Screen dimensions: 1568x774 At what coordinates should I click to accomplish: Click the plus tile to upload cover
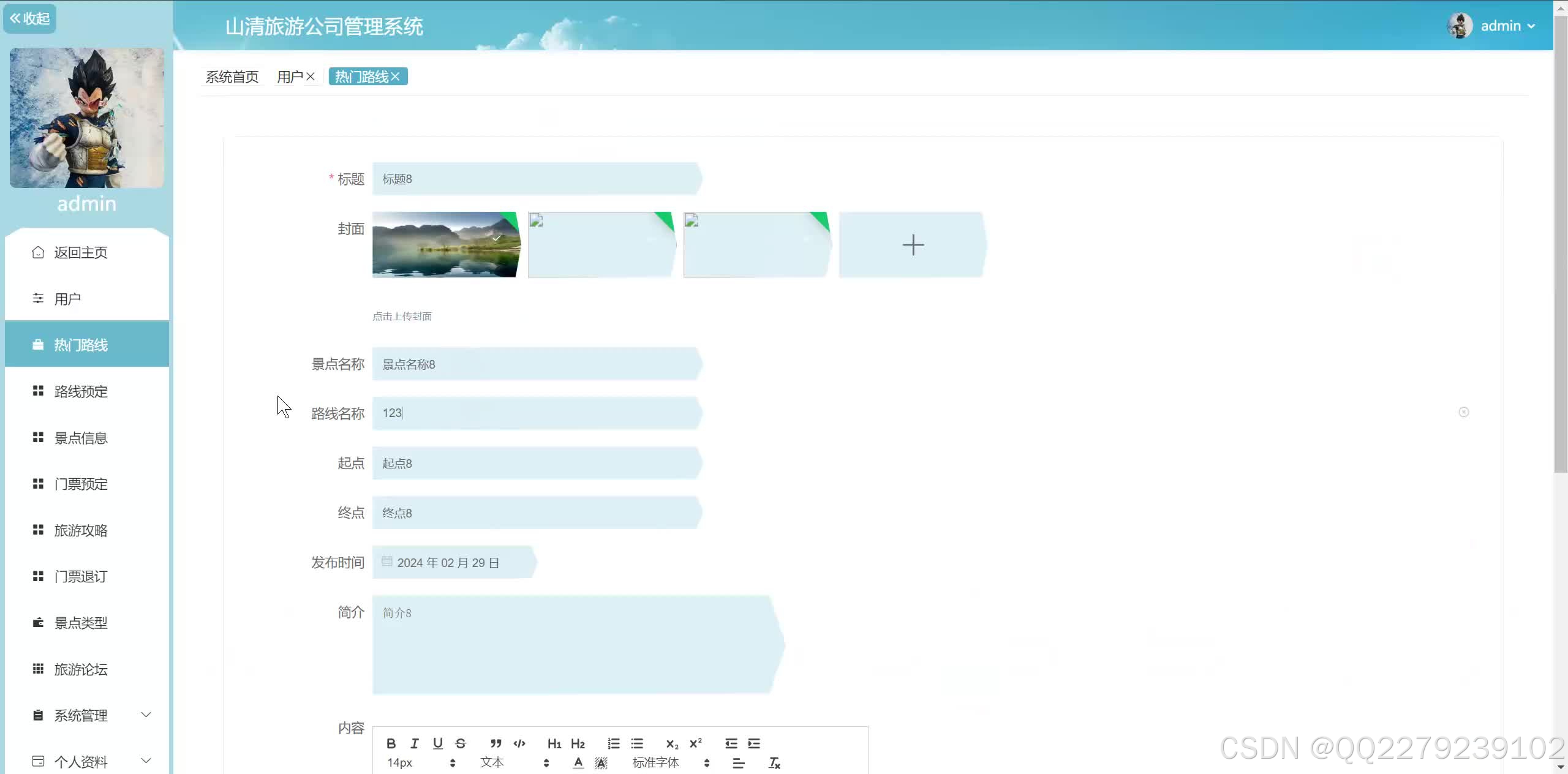point(913,245)
